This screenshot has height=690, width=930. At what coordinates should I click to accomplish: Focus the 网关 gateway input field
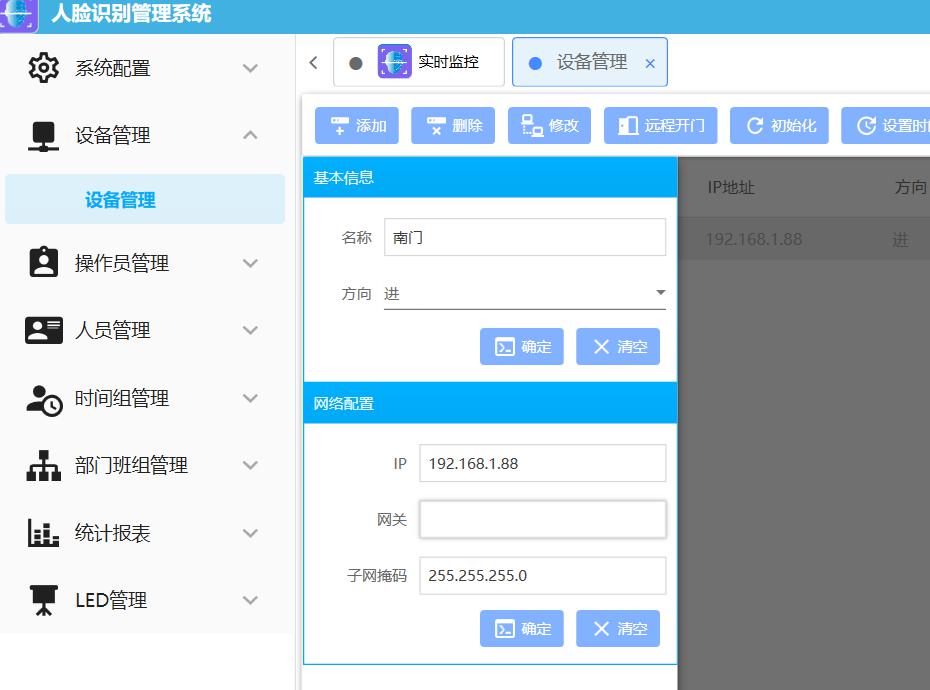[542, 520]
